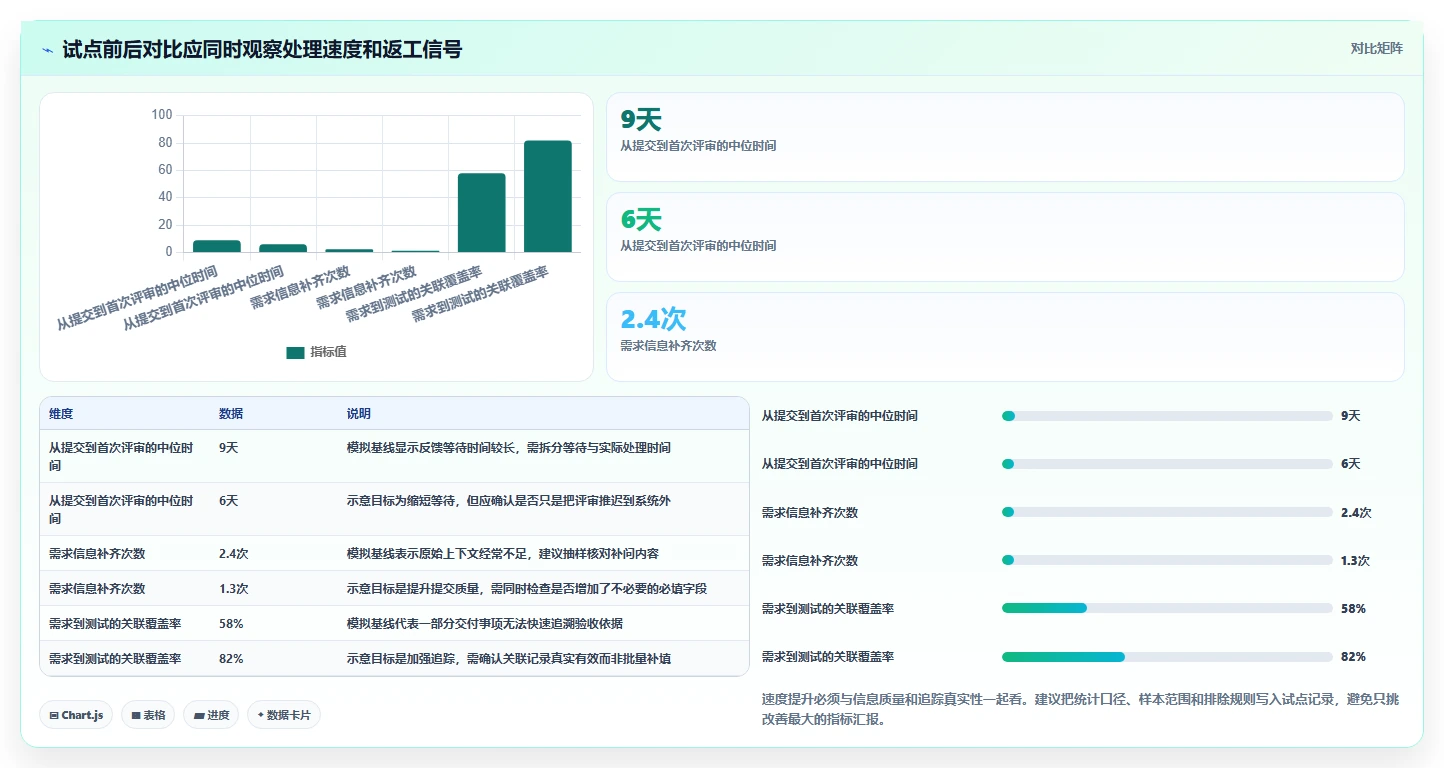The height and width of the screenshot is (768, 1444).
Task: Click the y-axis label 60 on the chart
Action: point(166,170)
